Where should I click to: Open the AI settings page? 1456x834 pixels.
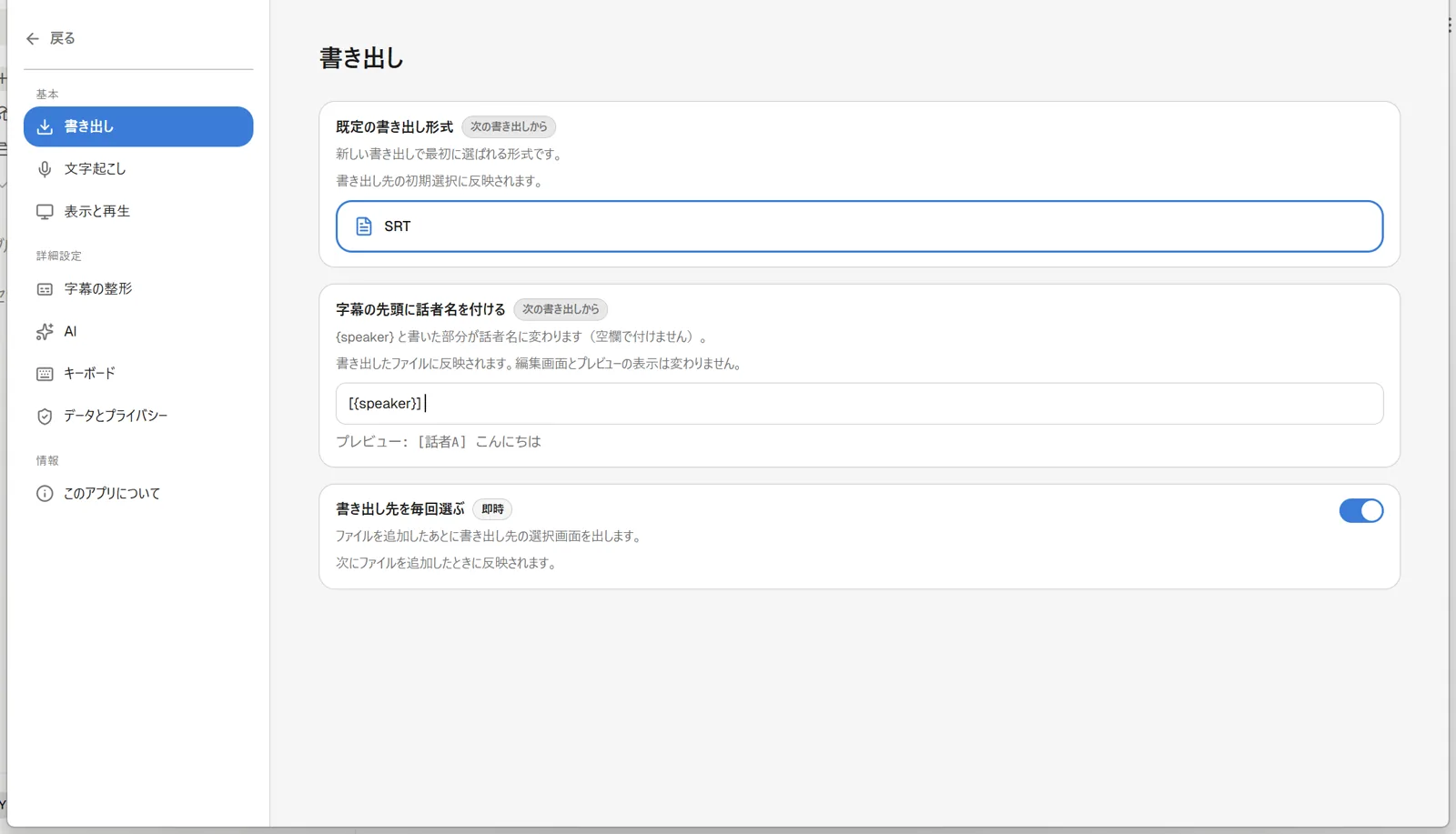138,332
